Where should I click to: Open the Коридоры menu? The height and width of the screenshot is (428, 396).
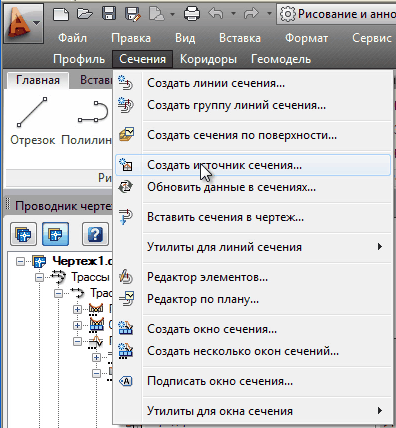(x=208, y=59)
